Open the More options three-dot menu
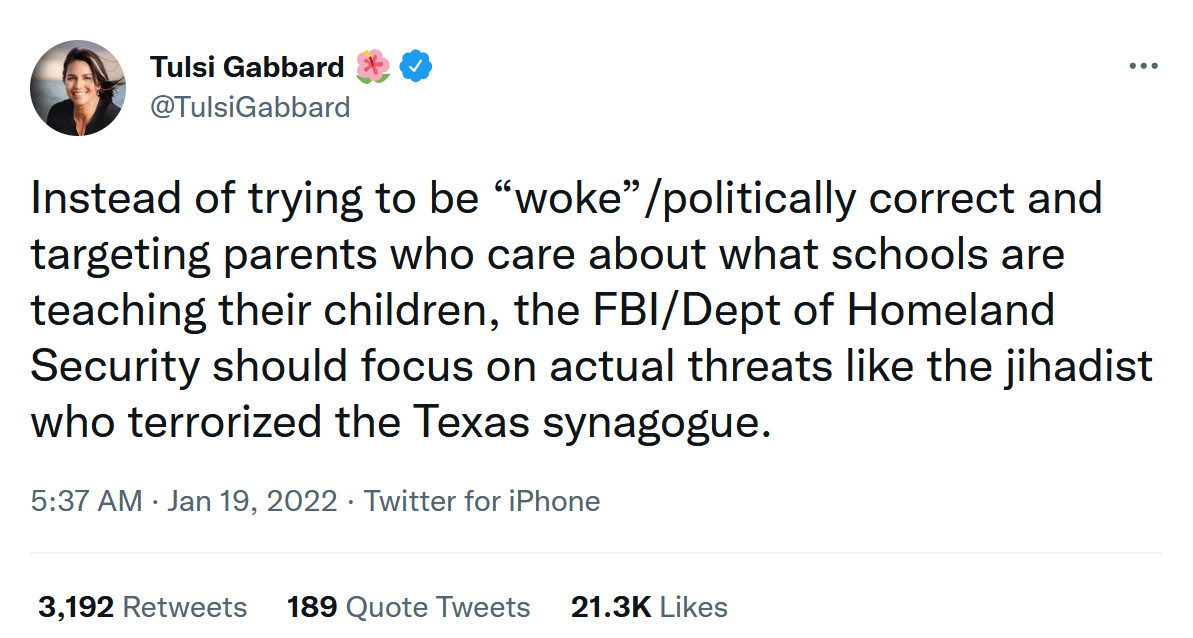This screenshot has height=638, width=1193. (x=1142, y=66)
